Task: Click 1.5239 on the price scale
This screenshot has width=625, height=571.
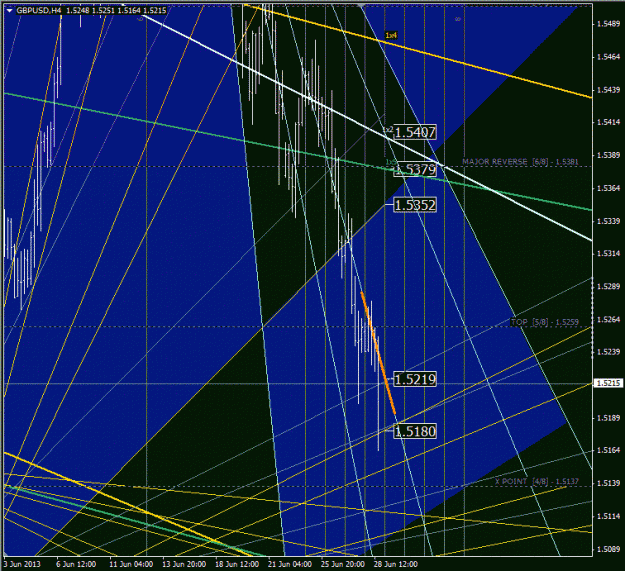Action: 608,352
